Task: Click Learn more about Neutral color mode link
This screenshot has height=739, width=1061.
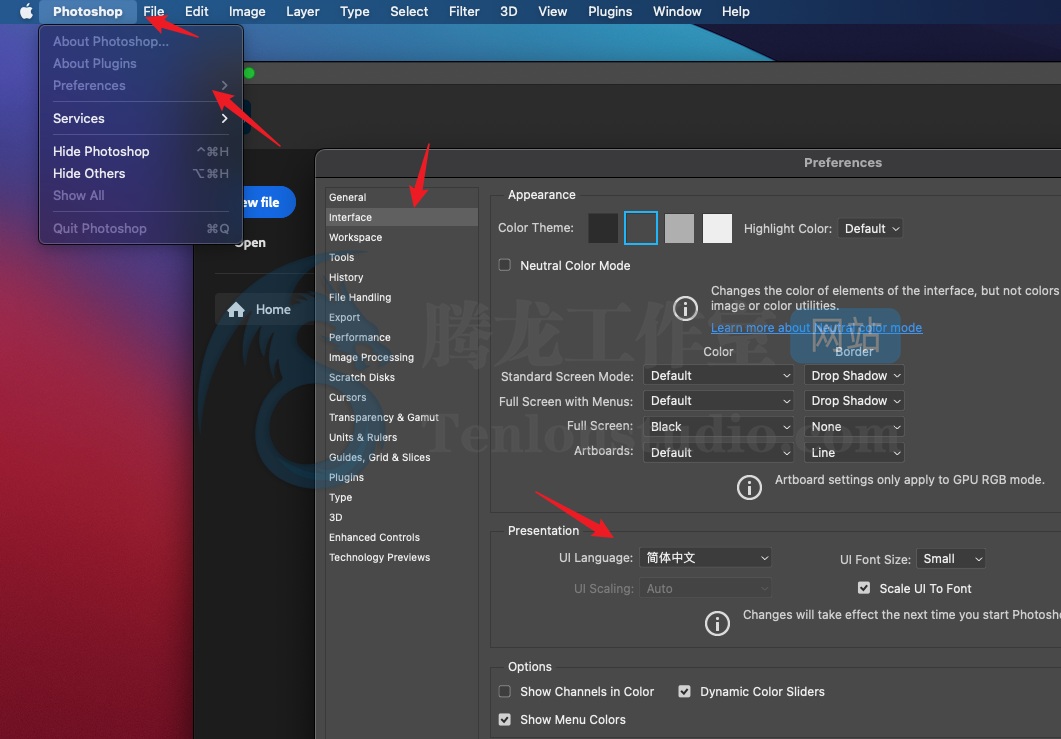Action: (x=816, y=328)
